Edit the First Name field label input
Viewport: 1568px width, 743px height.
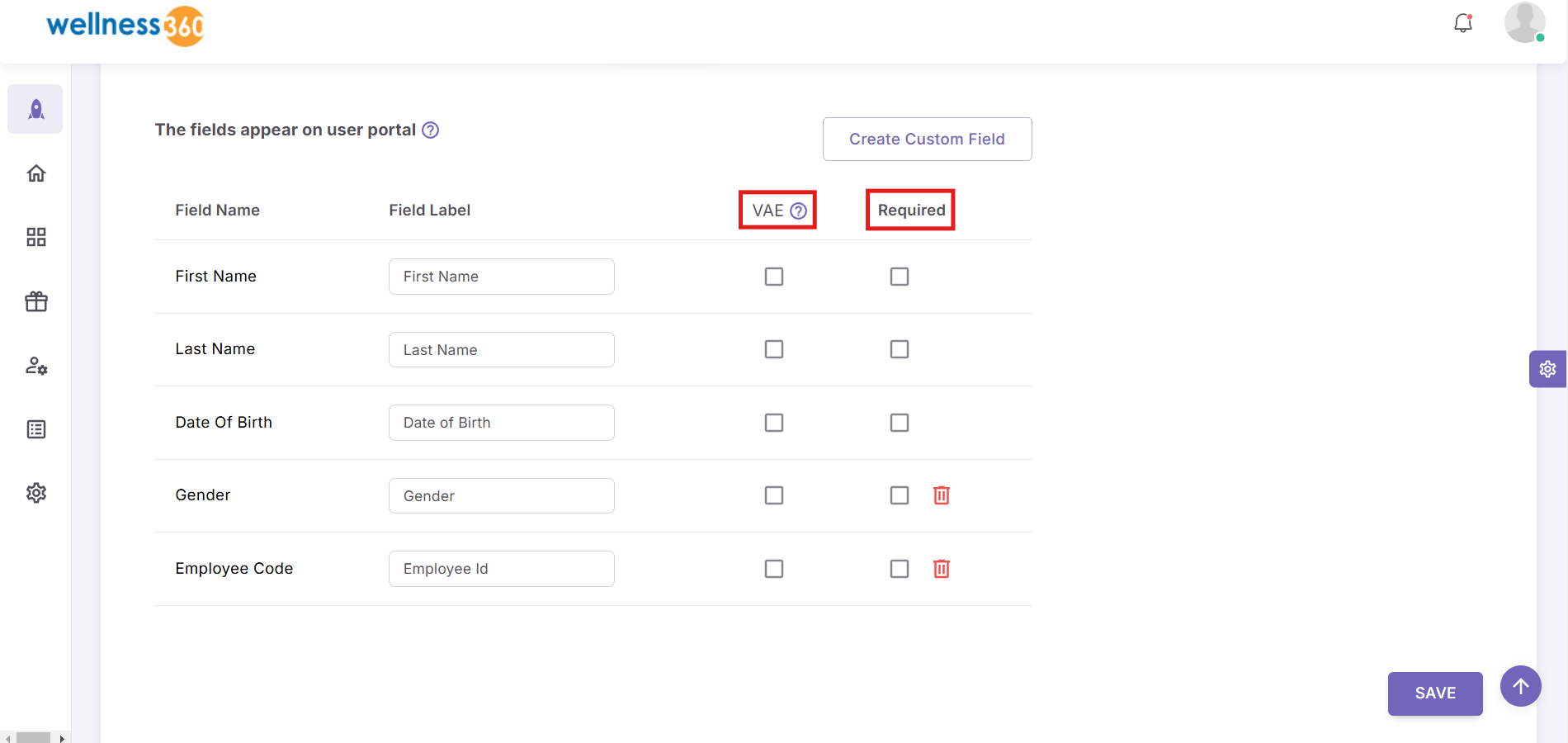(x=502, y=277)
